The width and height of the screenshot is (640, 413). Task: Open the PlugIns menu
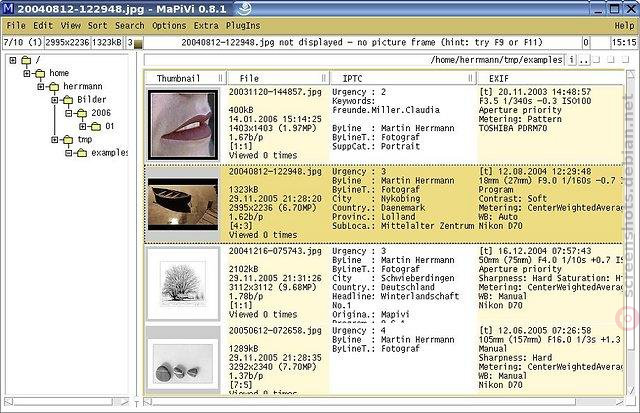click(x=243, y=26)
